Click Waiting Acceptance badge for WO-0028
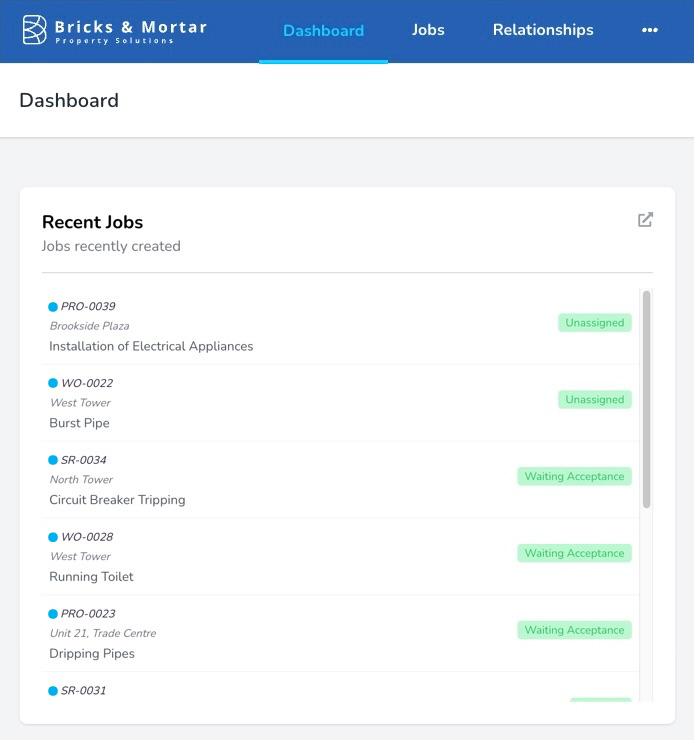This screenshot has width=694, height=740. click(x=574, y=553)
